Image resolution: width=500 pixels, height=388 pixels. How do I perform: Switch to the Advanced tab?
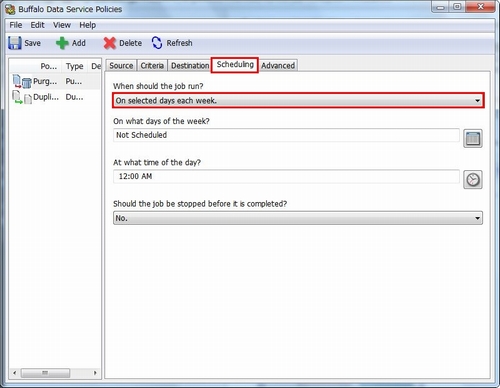[x=278, y=66]
